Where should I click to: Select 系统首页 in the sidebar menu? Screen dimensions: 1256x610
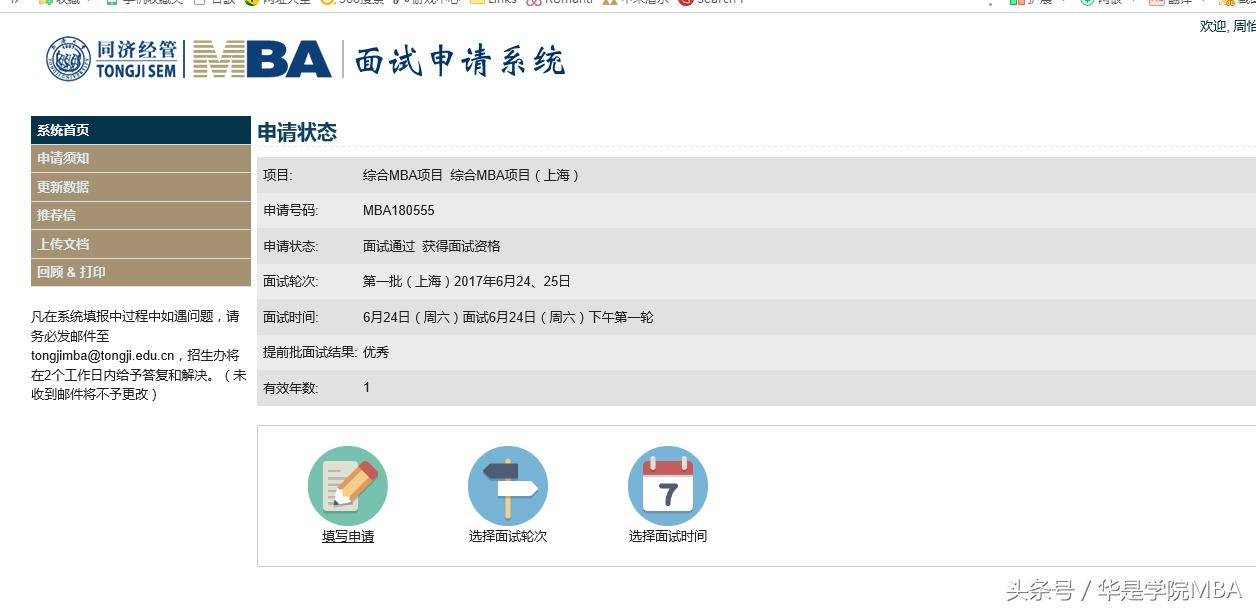[140, 130]
